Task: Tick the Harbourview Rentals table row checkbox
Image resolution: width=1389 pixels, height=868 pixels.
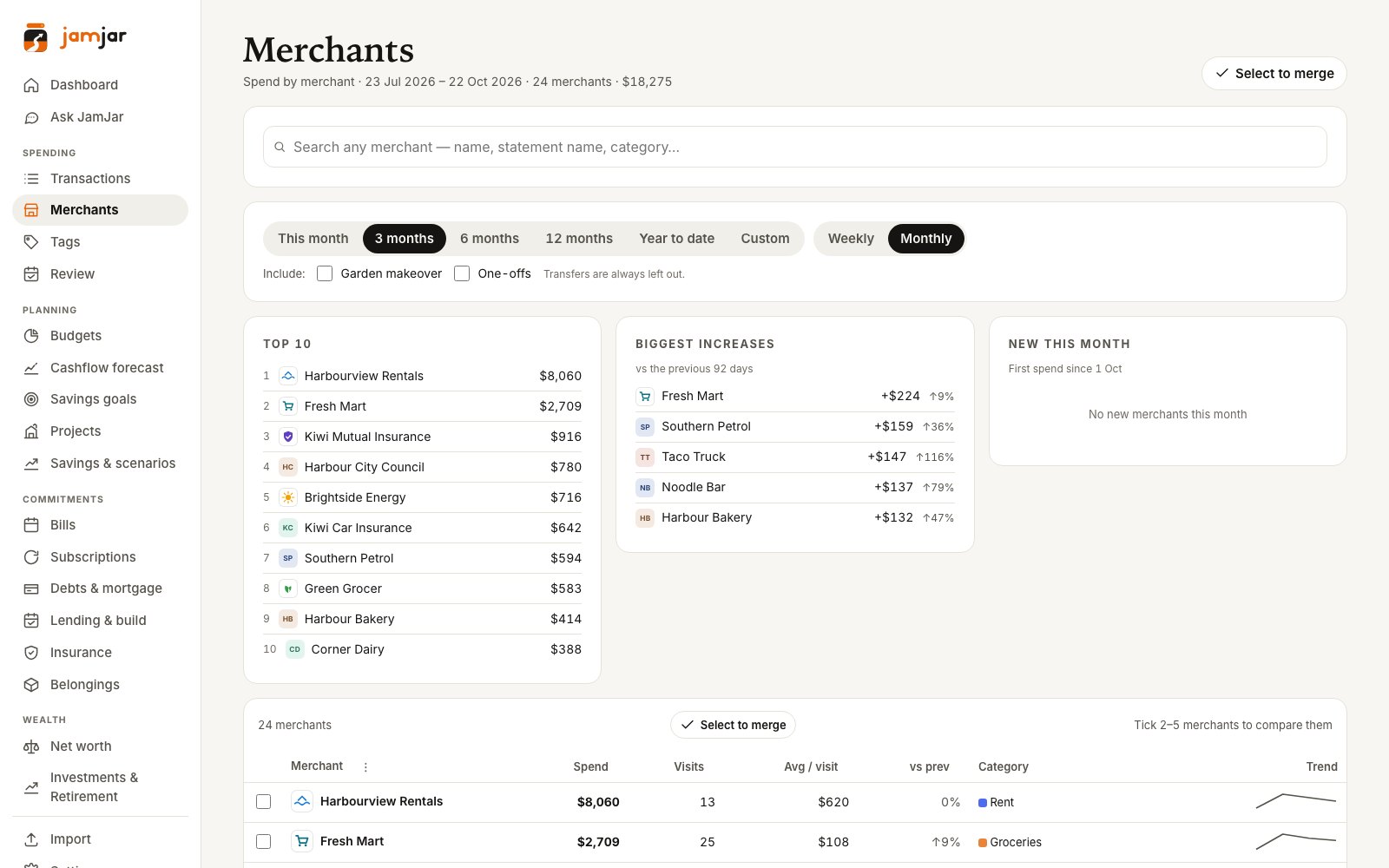Action: click(264, 802)
